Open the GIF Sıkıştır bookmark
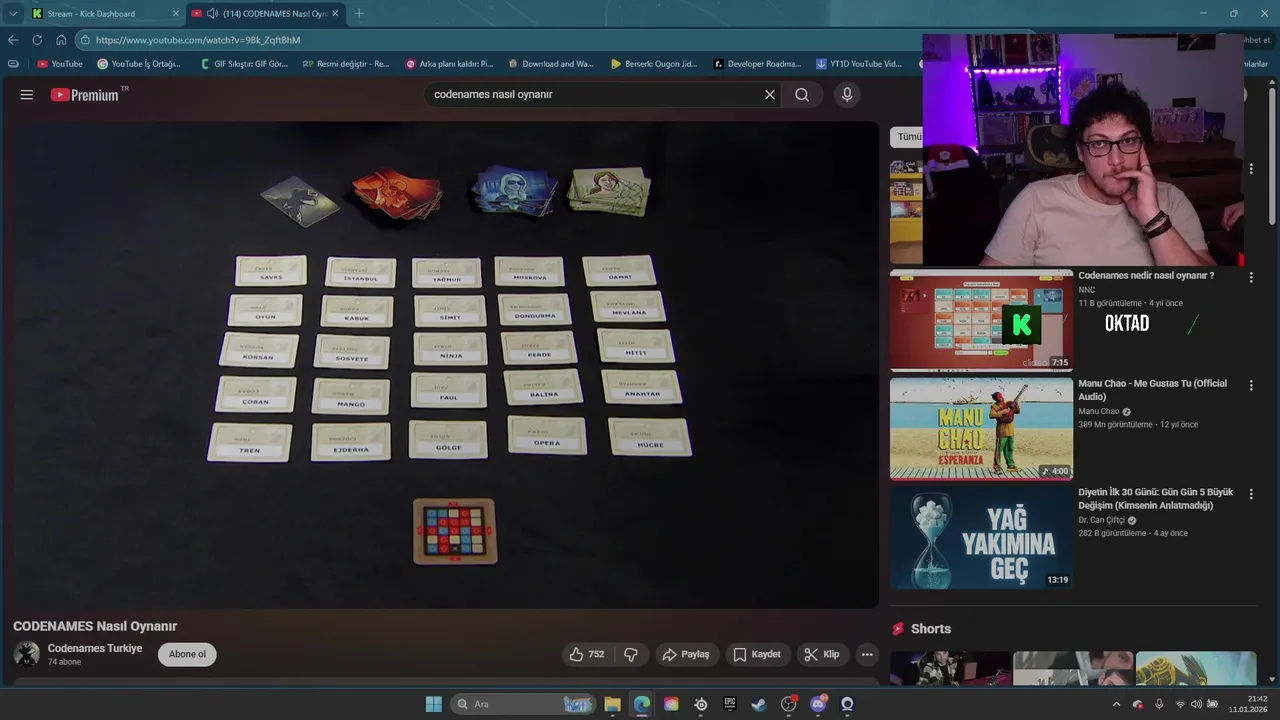 click(x=243, y=63)
